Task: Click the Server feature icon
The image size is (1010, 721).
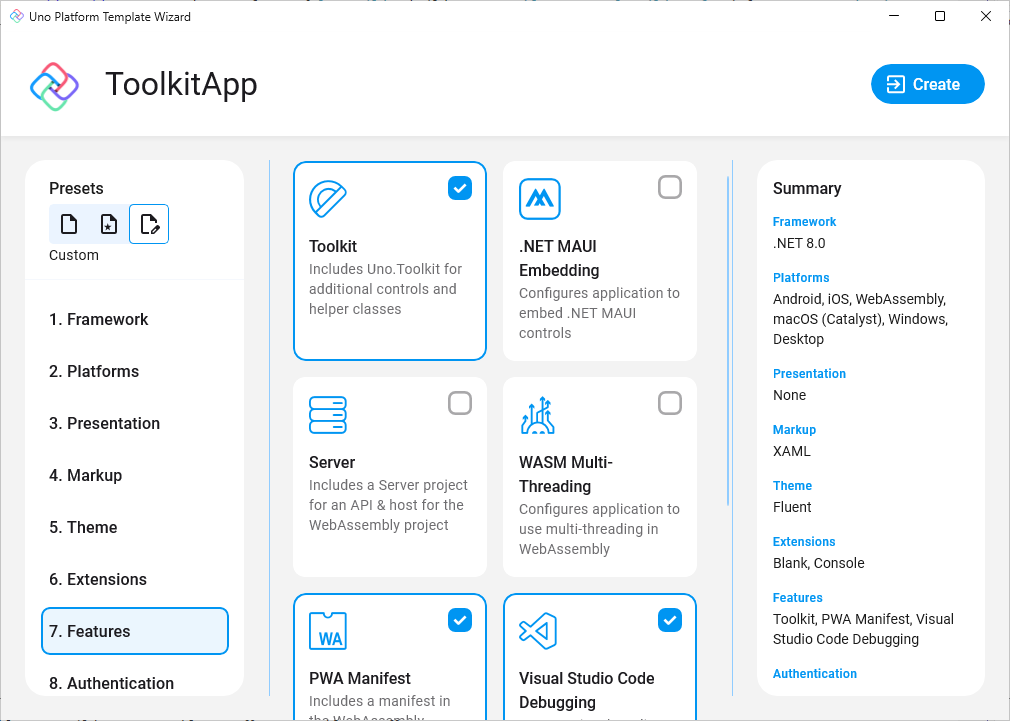Action: [329, 414]
